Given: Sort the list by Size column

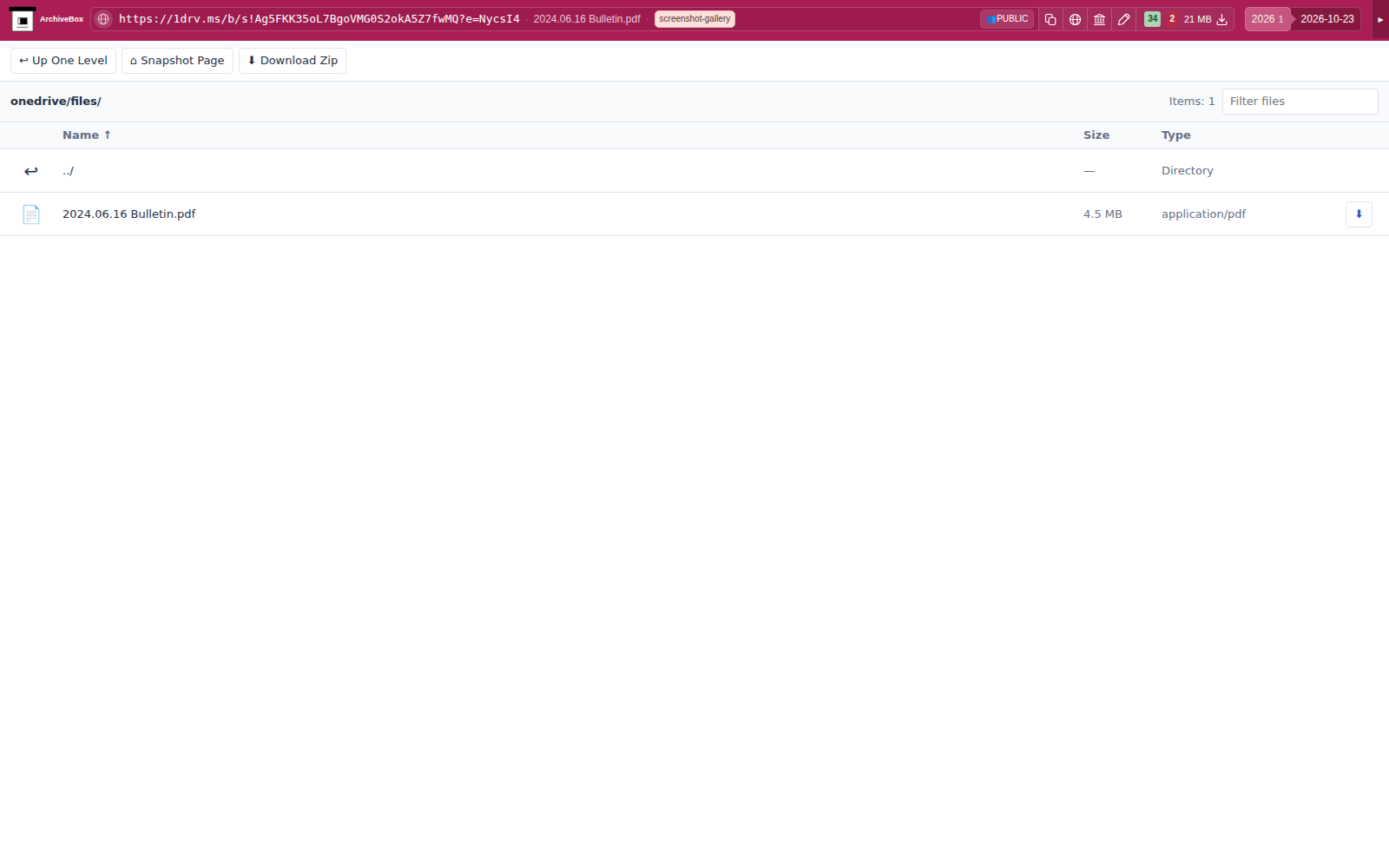Looking at the screenshot, I should click(x=1096, y=135).
